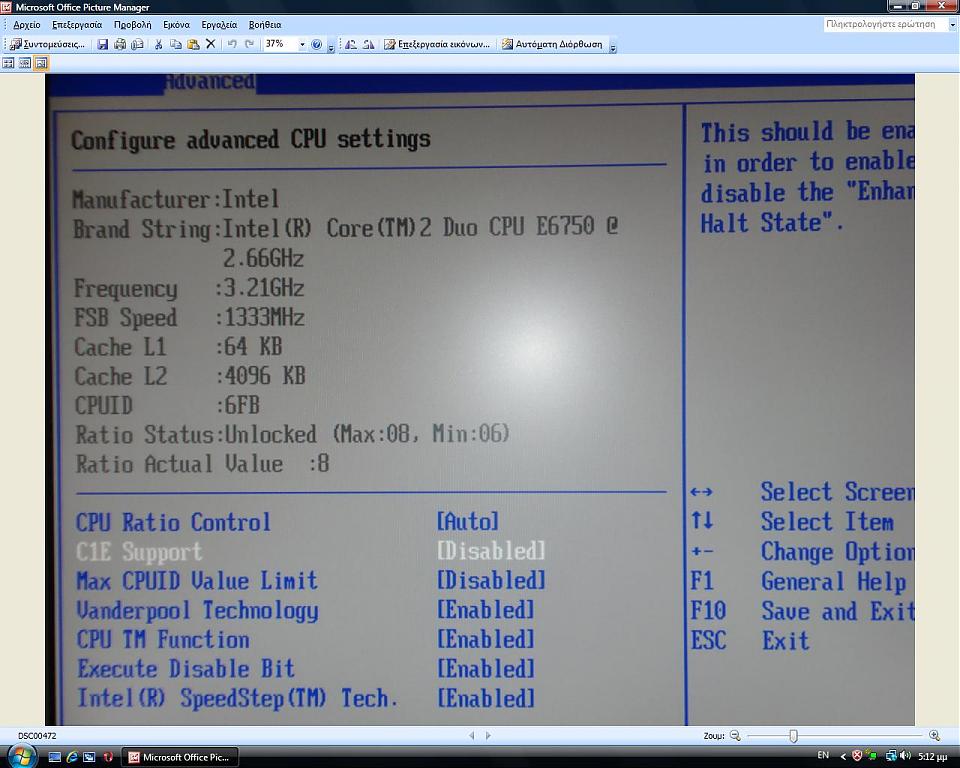Select the Microsoft Office Picture Manager taskbar button
Screen dimensions: 960x768
point(179,758)
